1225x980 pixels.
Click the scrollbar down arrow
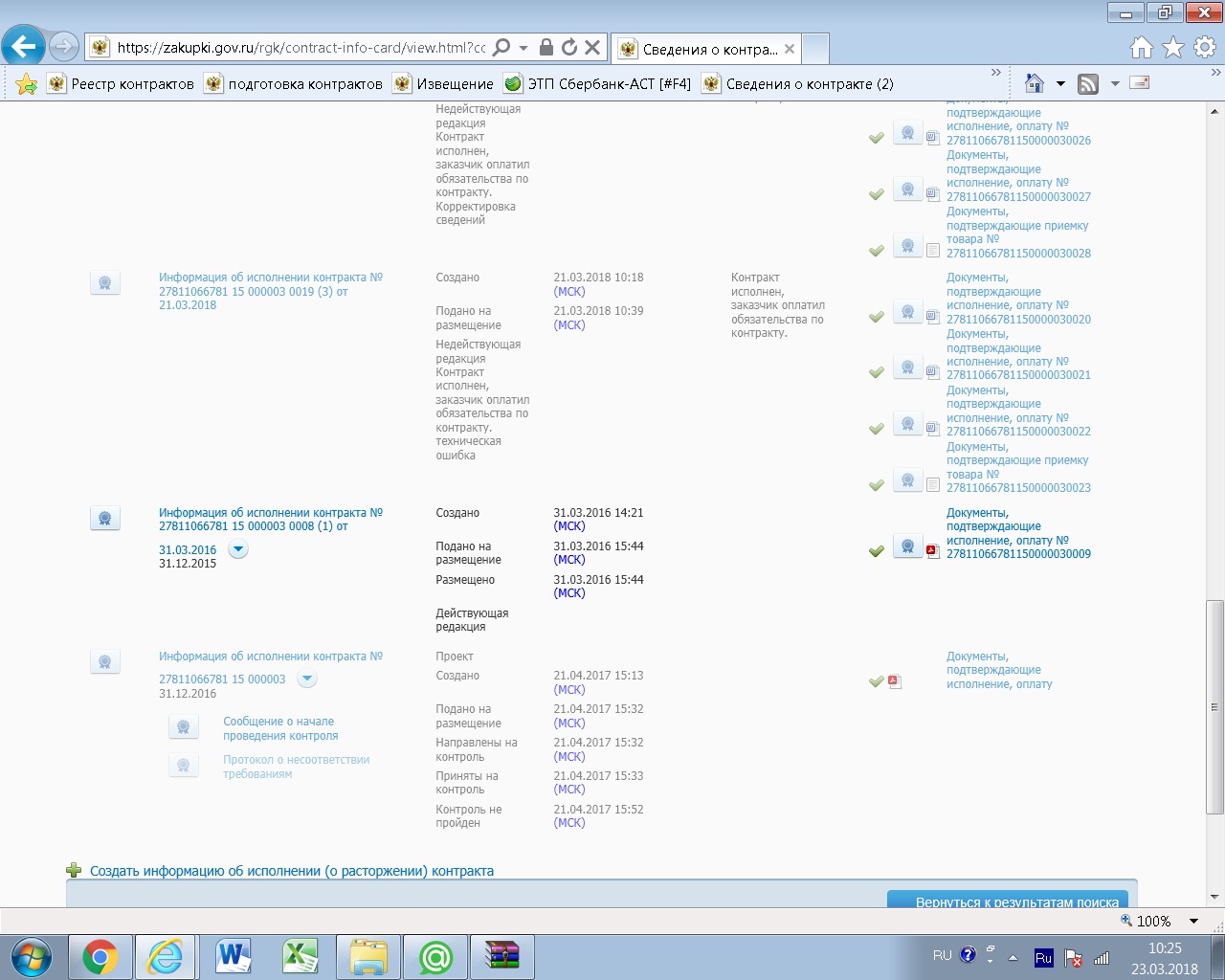pos(1214,898)
